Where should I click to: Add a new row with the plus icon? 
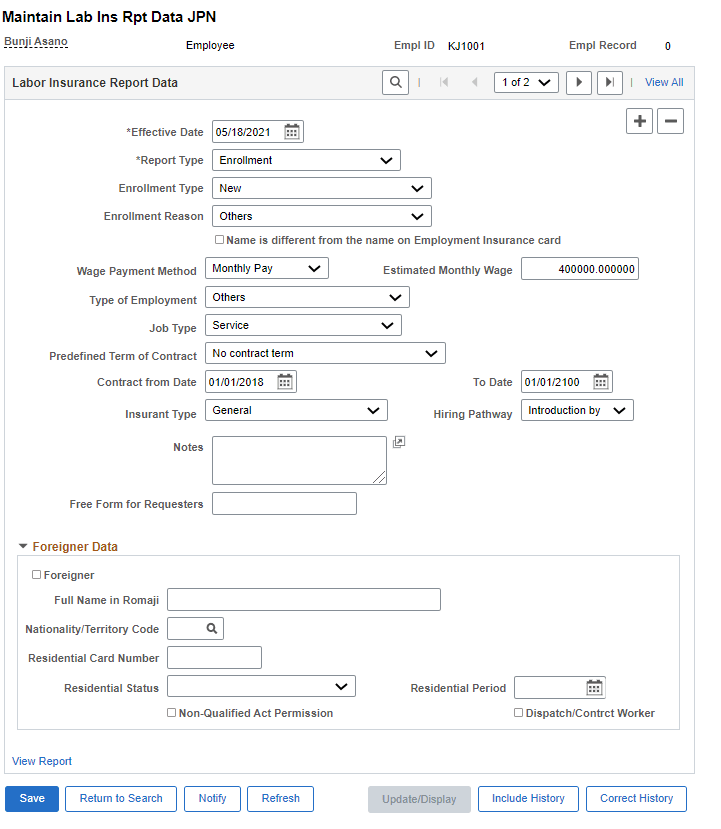pyautogui.click(x=639, y=120)
